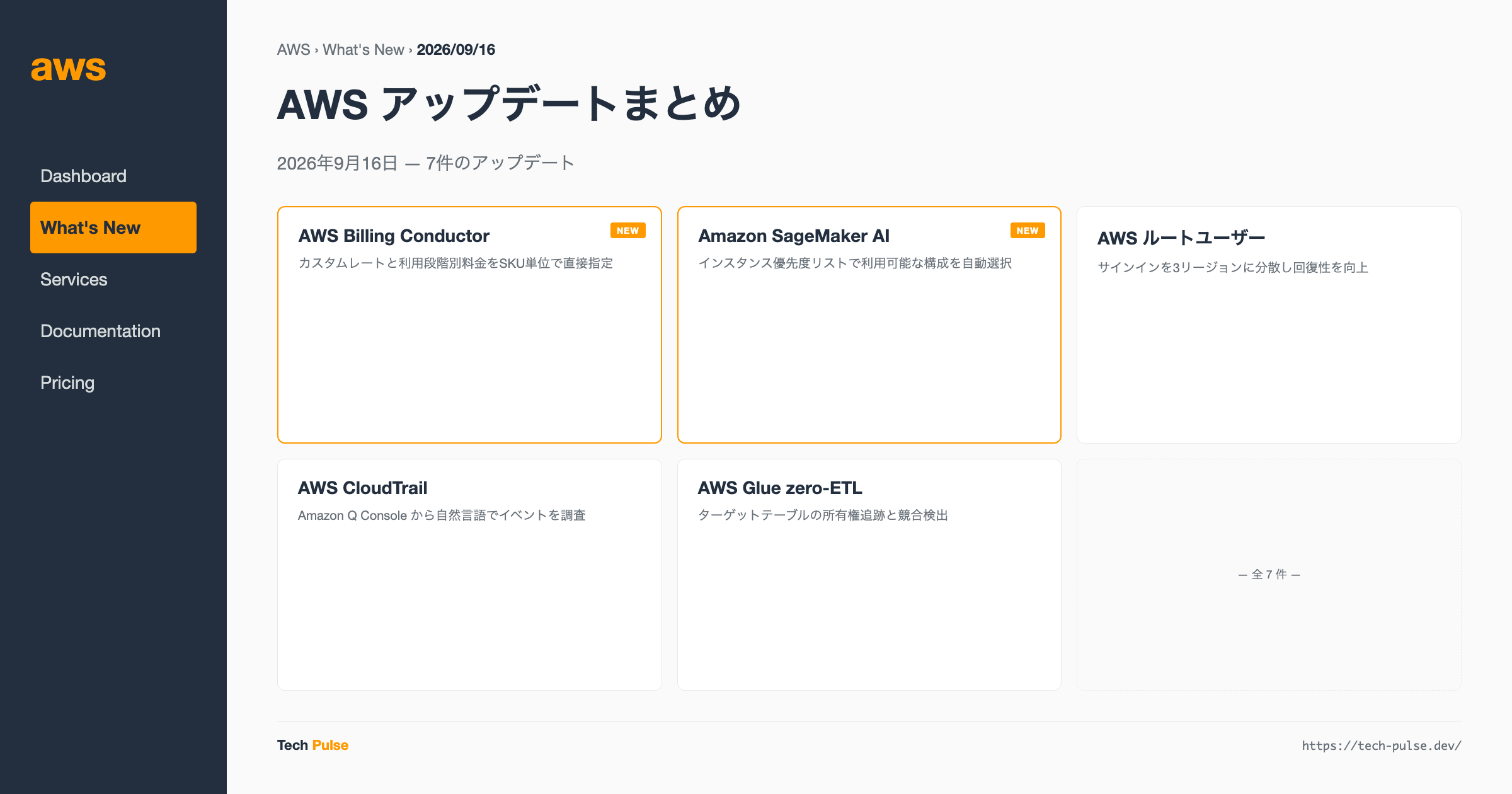Click the NEW badge on SageMaker AI
Image resolution: width=1512 pixels, height=794 pixels.
(1027, 231)
